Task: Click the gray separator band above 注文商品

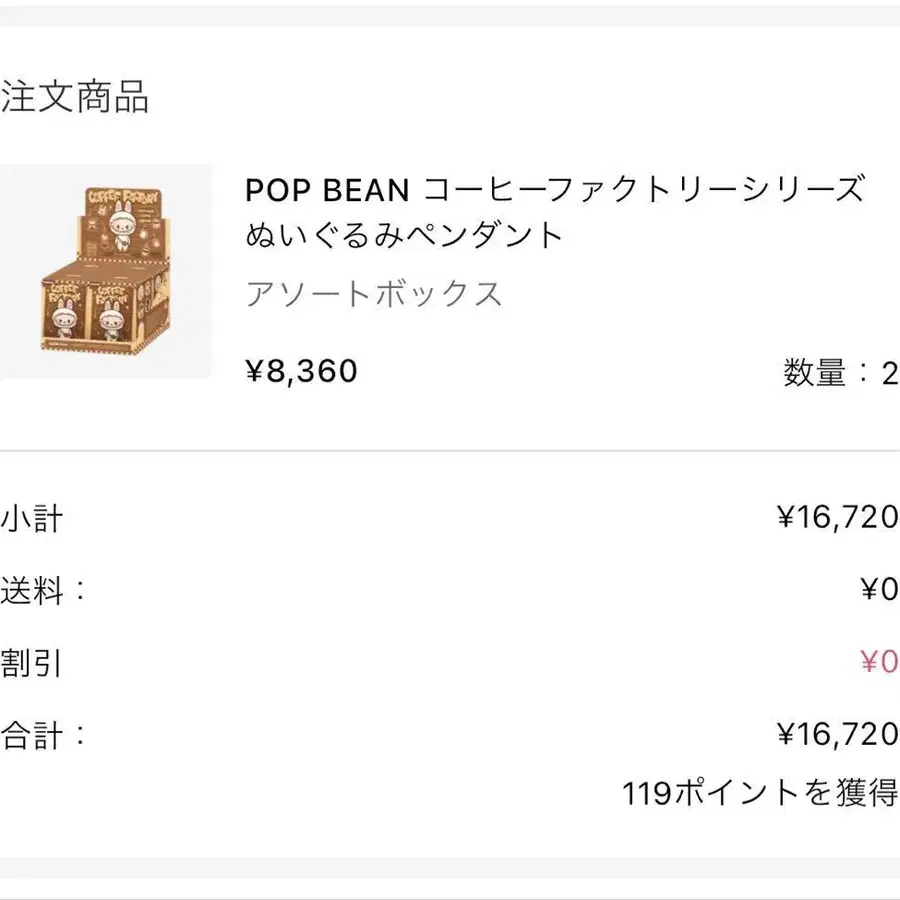Action: pyautogui.click(x=450, y=16)
